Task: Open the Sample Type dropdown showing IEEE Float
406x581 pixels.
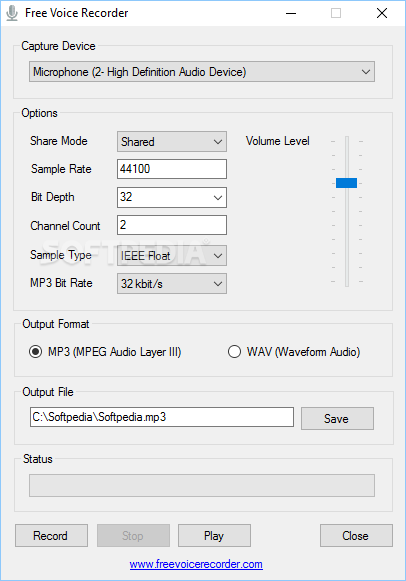Action: click(x=172, y=256)
